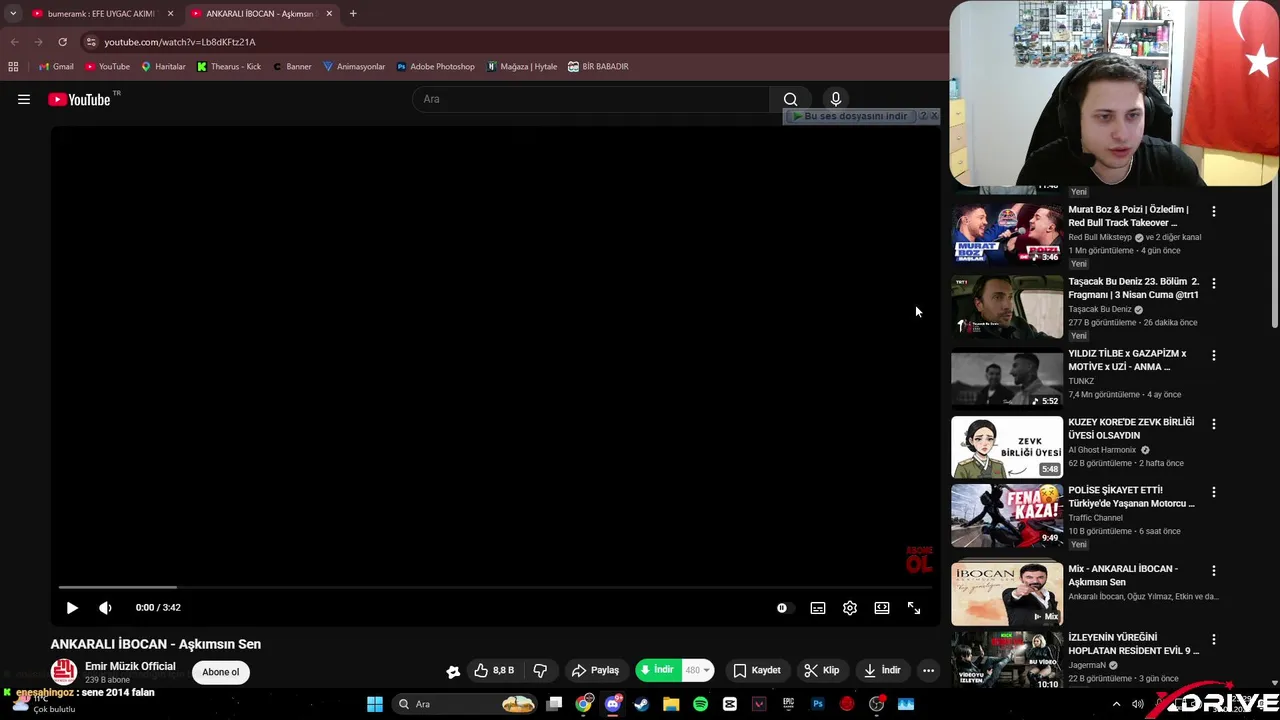Open File Explorer from the taskbar
Image resolution: width=1280 pixels, height=720 pixels.
click(x=671, y=704)
